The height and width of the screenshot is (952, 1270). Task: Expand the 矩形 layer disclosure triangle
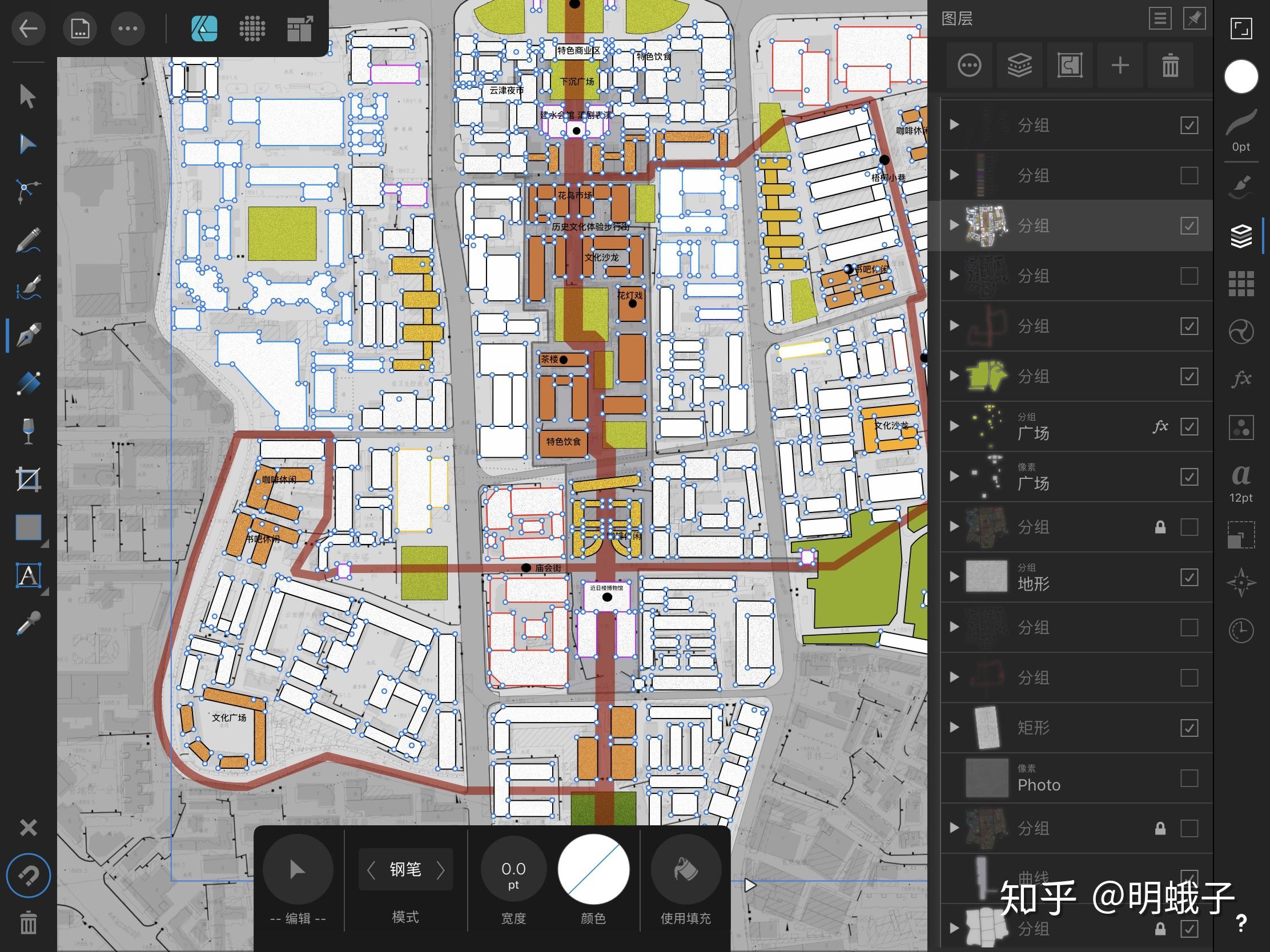pos(954,728)
